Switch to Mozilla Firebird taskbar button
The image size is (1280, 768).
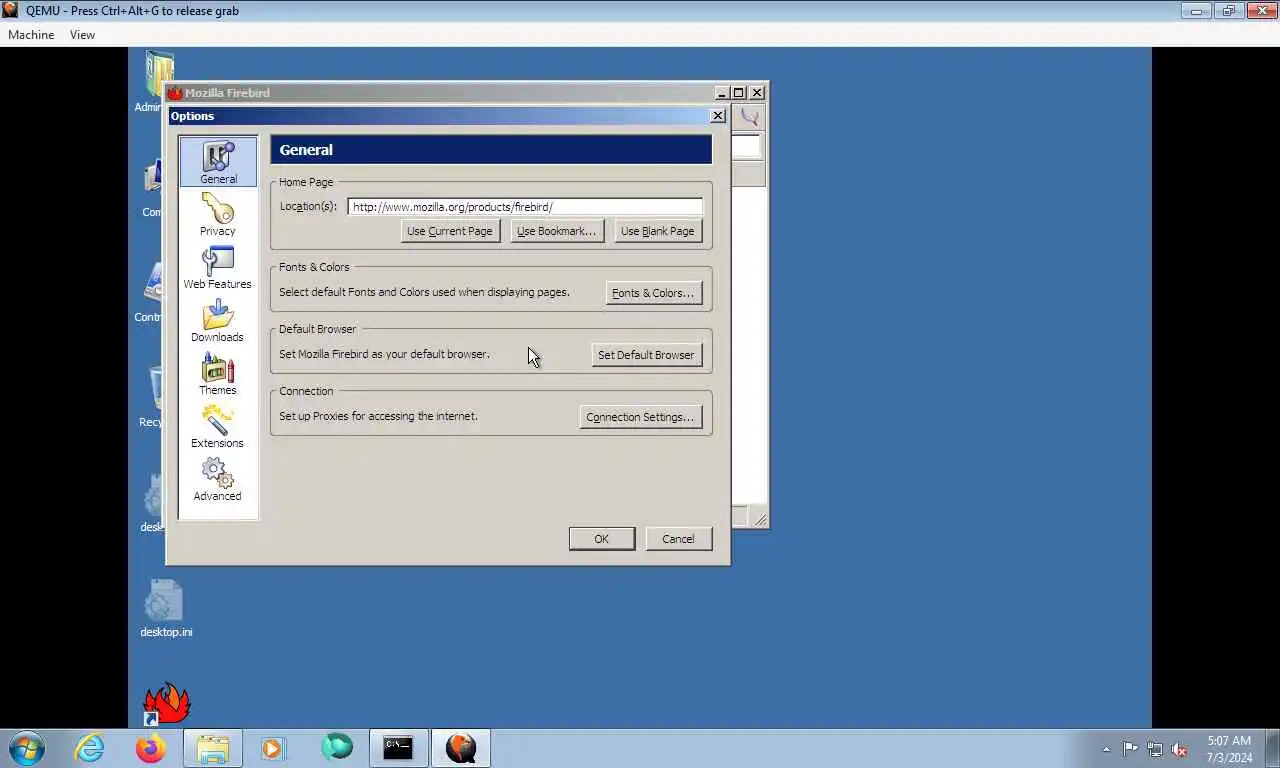460,748
